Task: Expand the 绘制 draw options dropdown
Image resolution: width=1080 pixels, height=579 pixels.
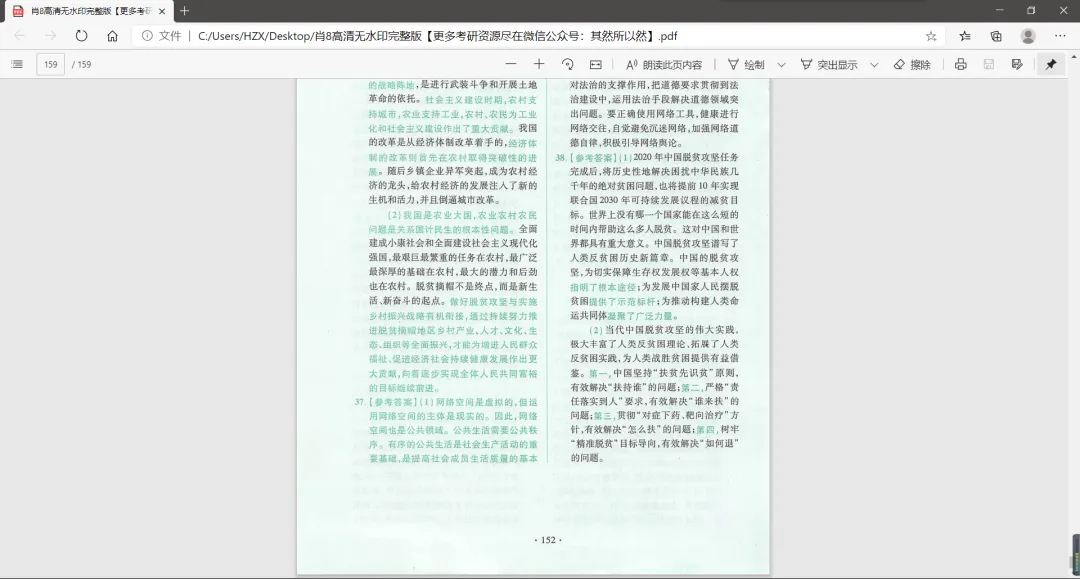Action: pos(781,64)
